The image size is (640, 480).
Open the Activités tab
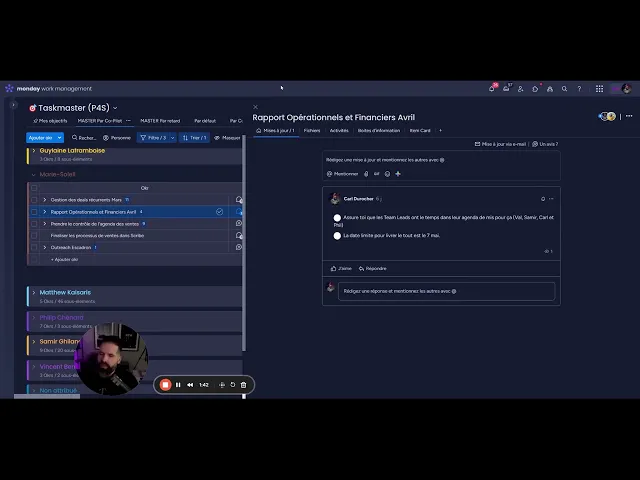(339, 131)
